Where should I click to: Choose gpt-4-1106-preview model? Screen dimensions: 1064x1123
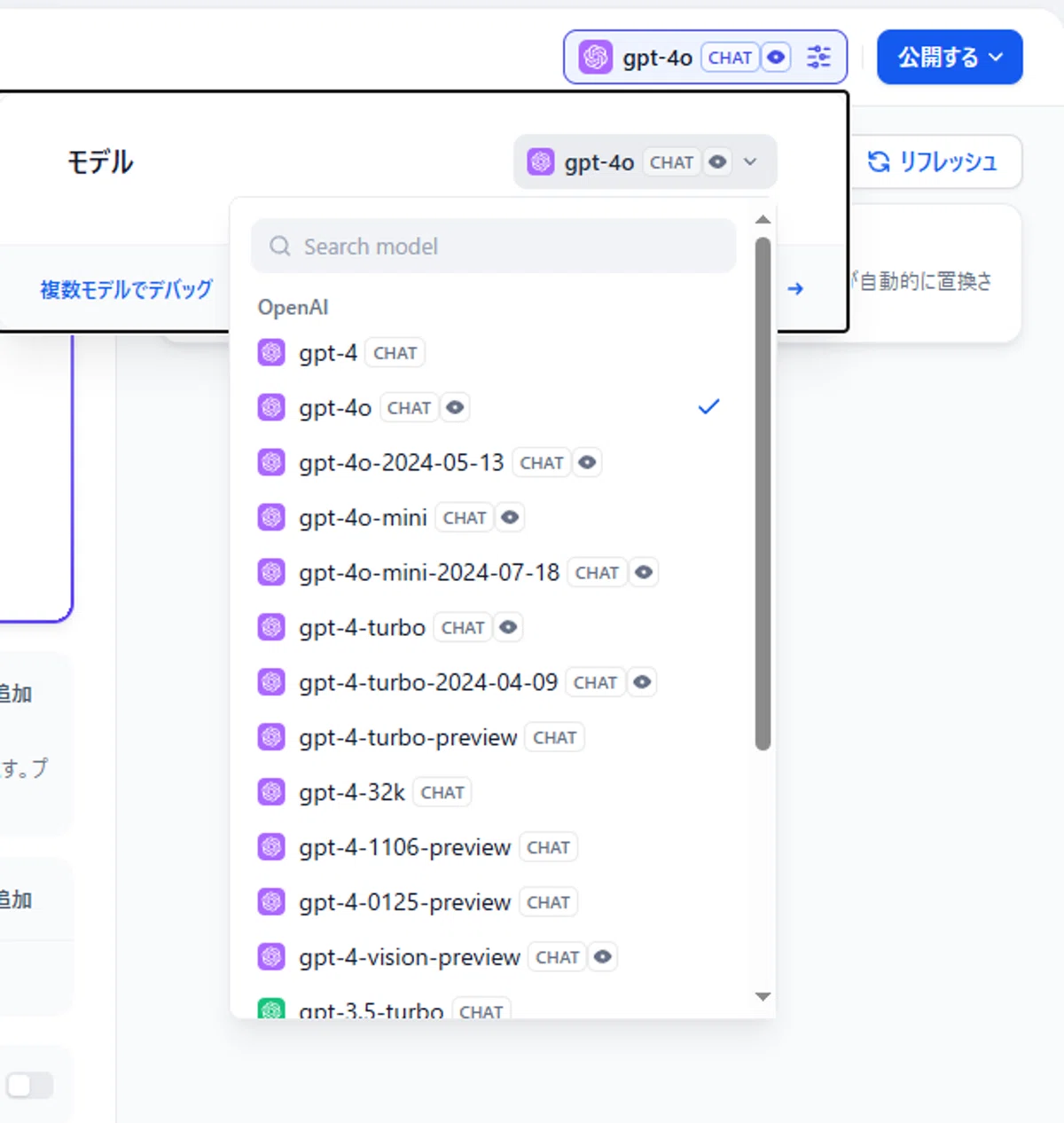(x=492, y=847)
